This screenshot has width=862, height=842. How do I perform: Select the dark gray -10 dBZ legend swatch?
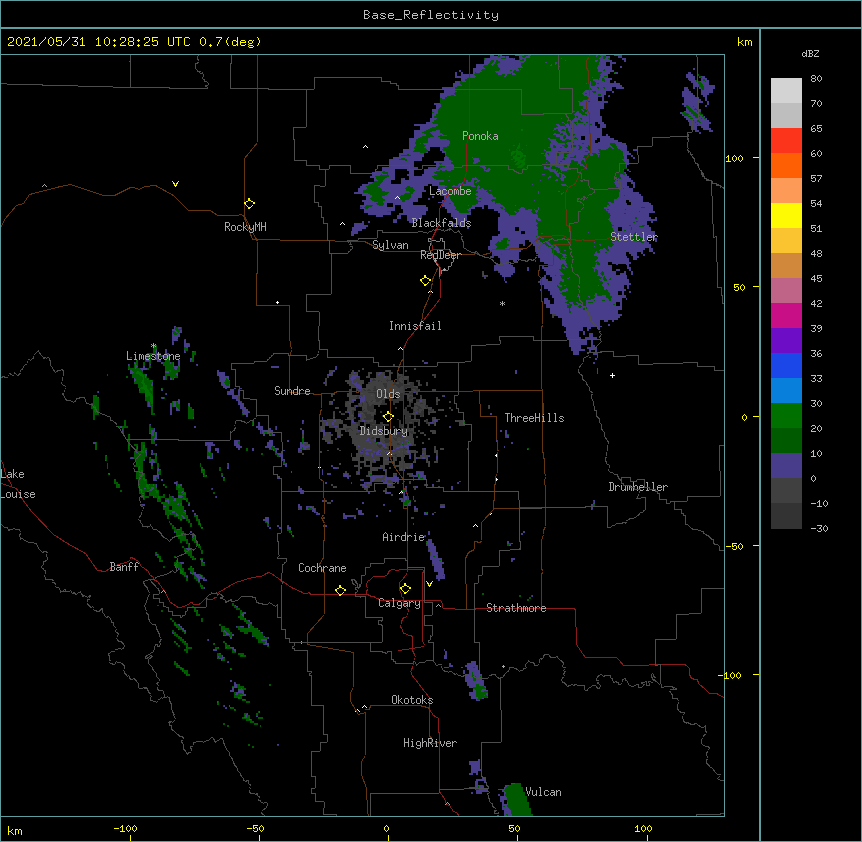(786, 516)
